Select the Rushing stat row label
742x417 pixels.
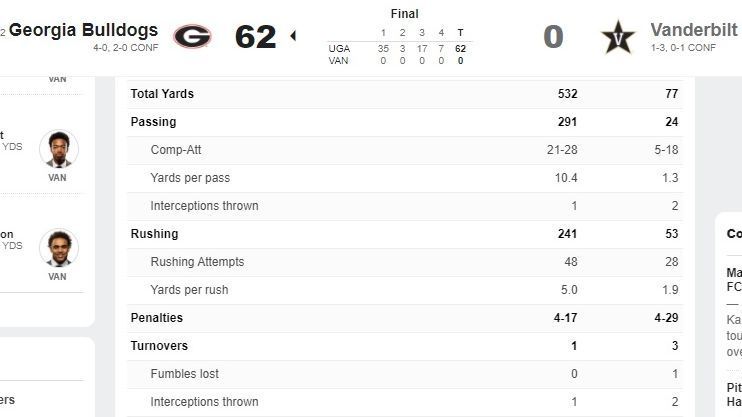(154, 234)
